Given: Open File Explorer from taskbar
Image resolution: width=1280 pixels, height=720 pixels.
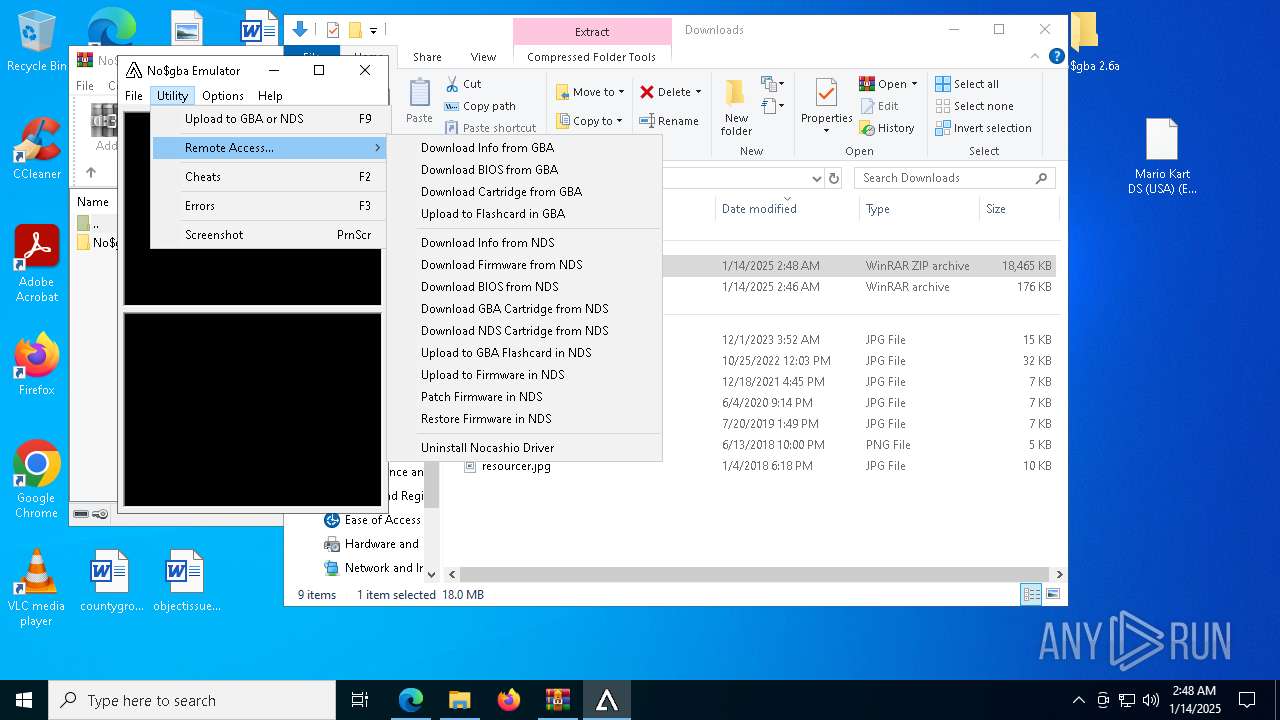Looking at the screenshot, I should coord(459,700).
